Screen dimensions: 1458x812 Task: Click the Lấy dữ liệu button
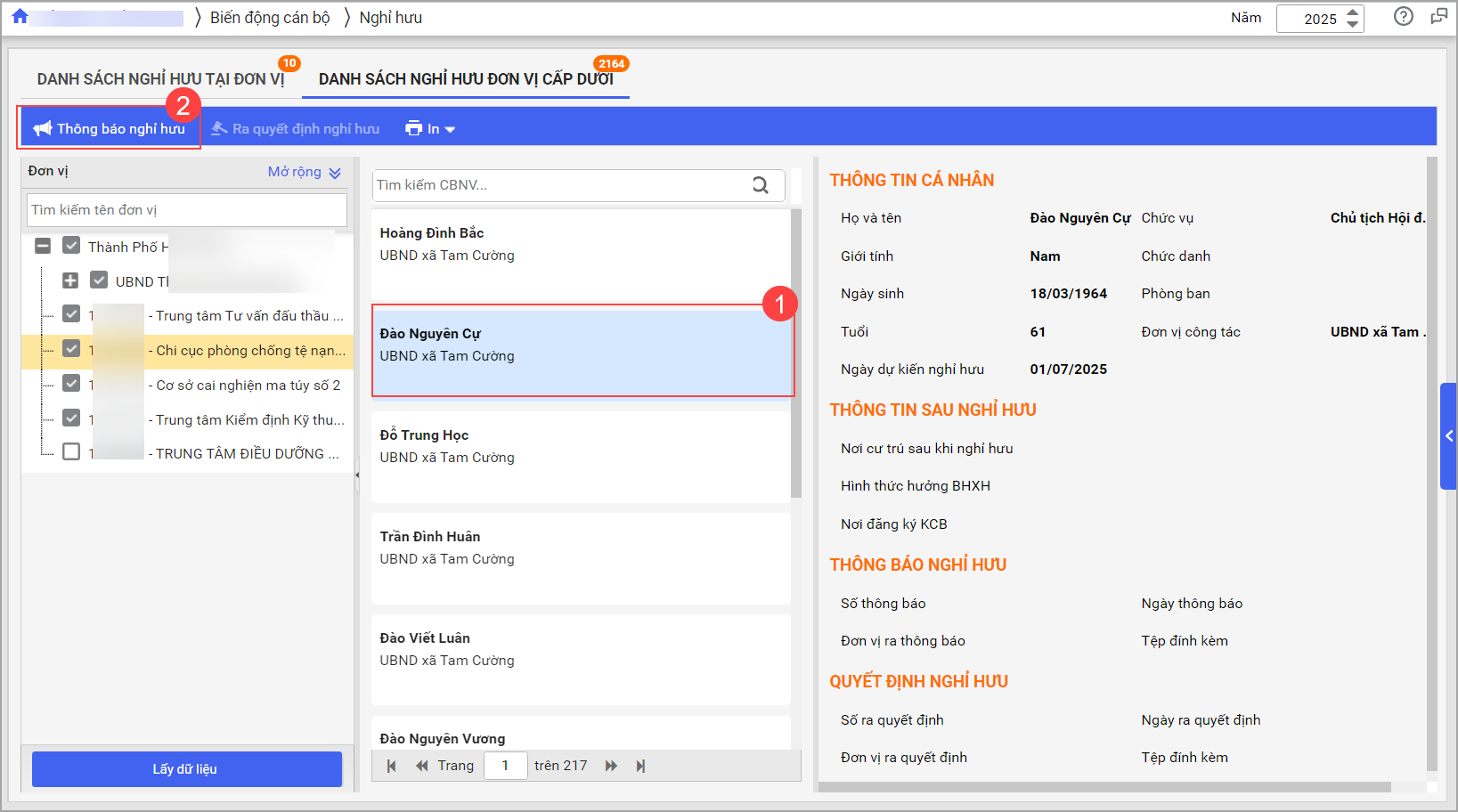[x=186, y=769]
